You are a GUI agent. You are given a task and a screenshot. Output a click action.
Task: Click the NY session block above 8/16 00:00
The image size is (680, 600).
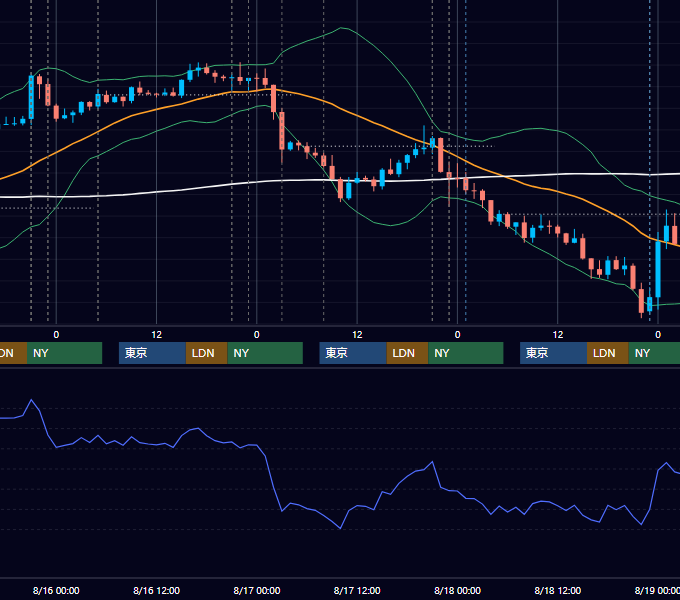[x=64, y=353]
